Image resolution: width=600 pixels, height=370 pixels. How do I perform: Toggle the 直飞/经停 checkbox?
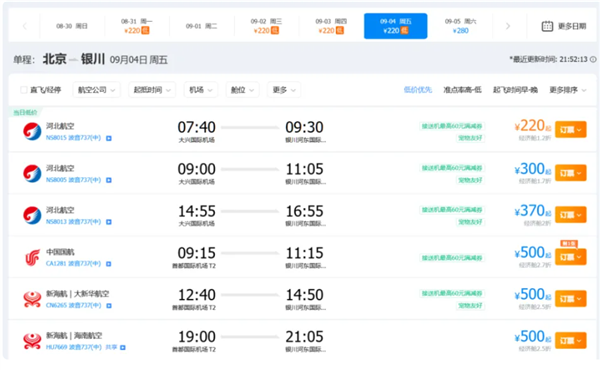click(x=24, y=90)
